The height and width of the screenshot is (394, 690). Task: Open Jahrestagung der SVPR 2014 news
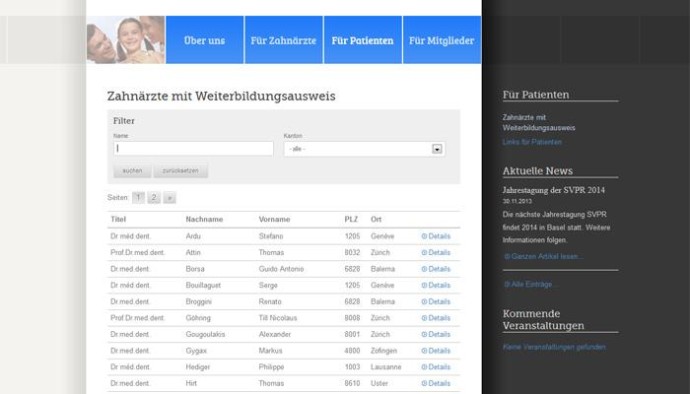pyautogui.click(x=554, y=190)
